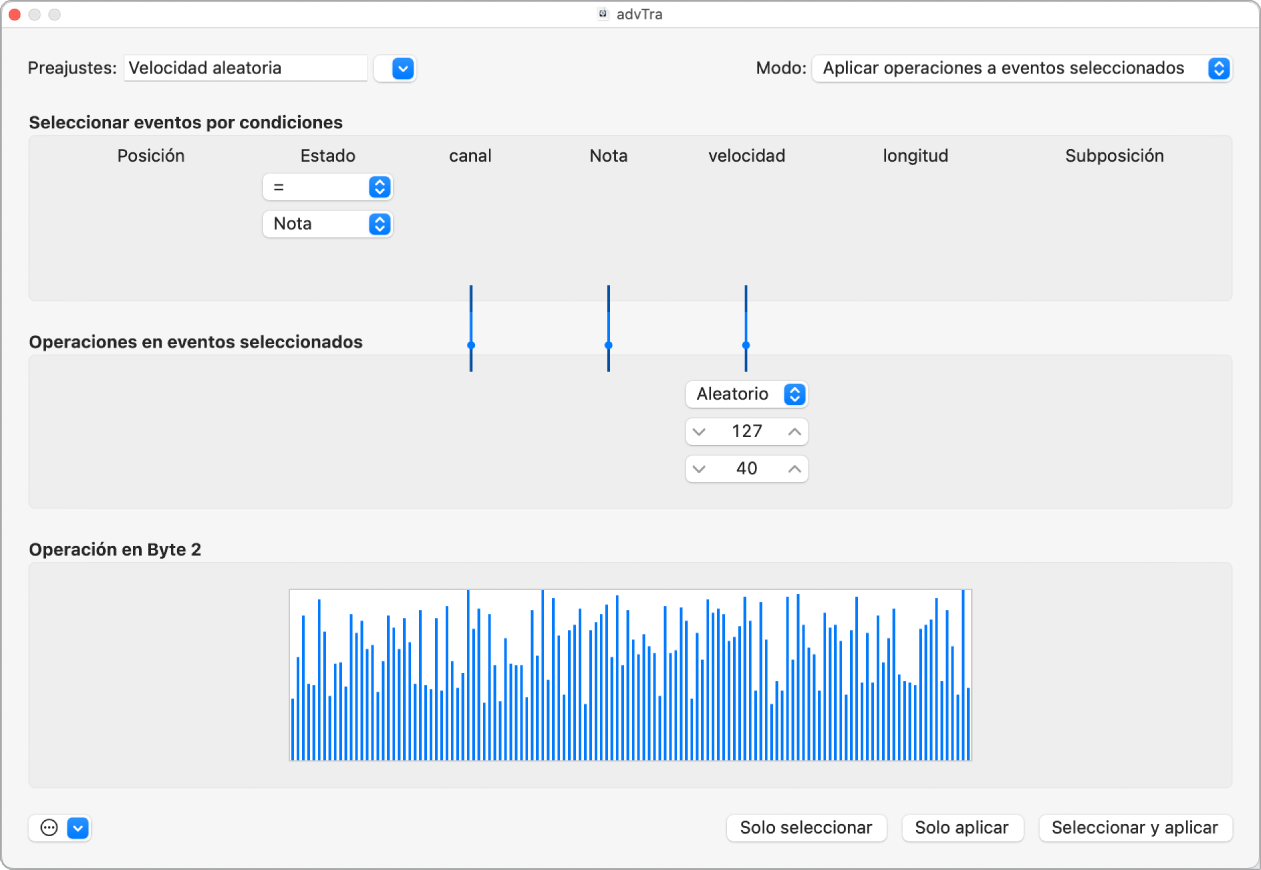Decrease the 127 value with down arrow
This screenshot has height=870, width=1261.
(699, 432)
